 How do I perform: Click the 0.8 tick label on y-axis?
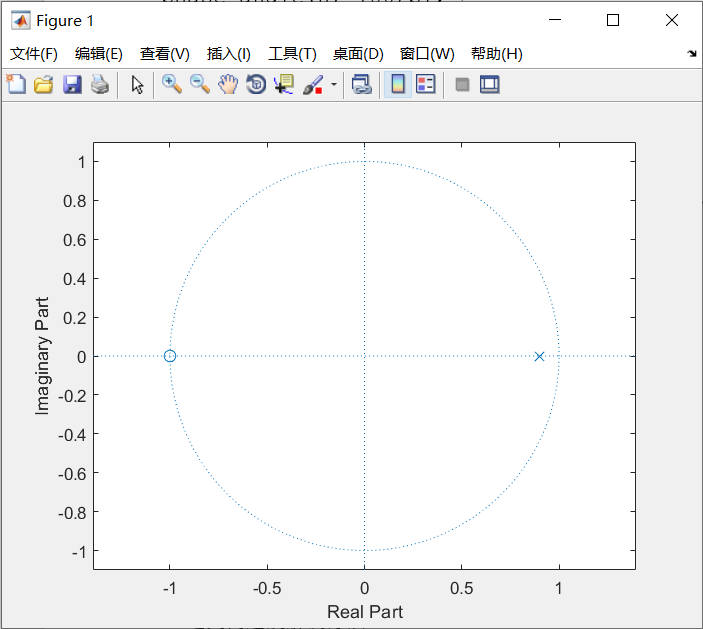coord(74,201)
